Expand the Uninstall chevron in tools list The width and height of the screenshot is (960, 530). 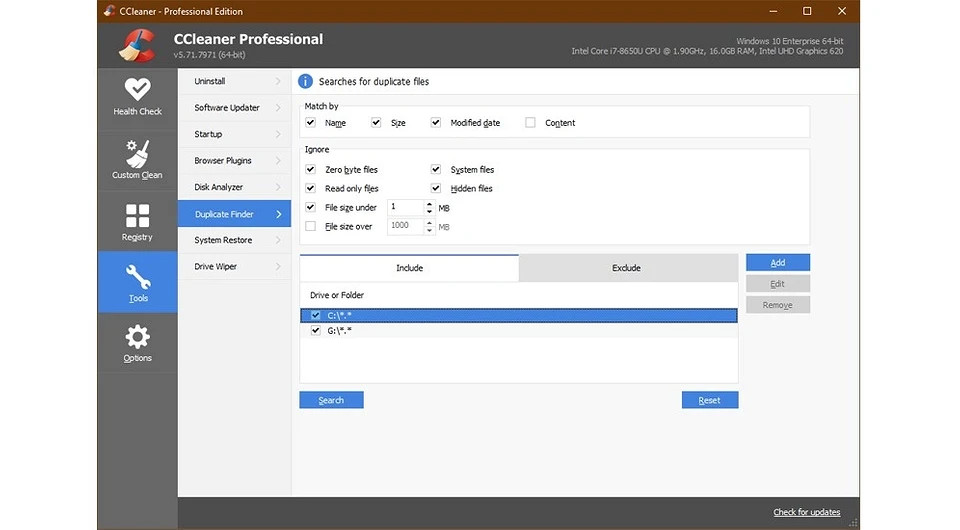tap(278, 81)
